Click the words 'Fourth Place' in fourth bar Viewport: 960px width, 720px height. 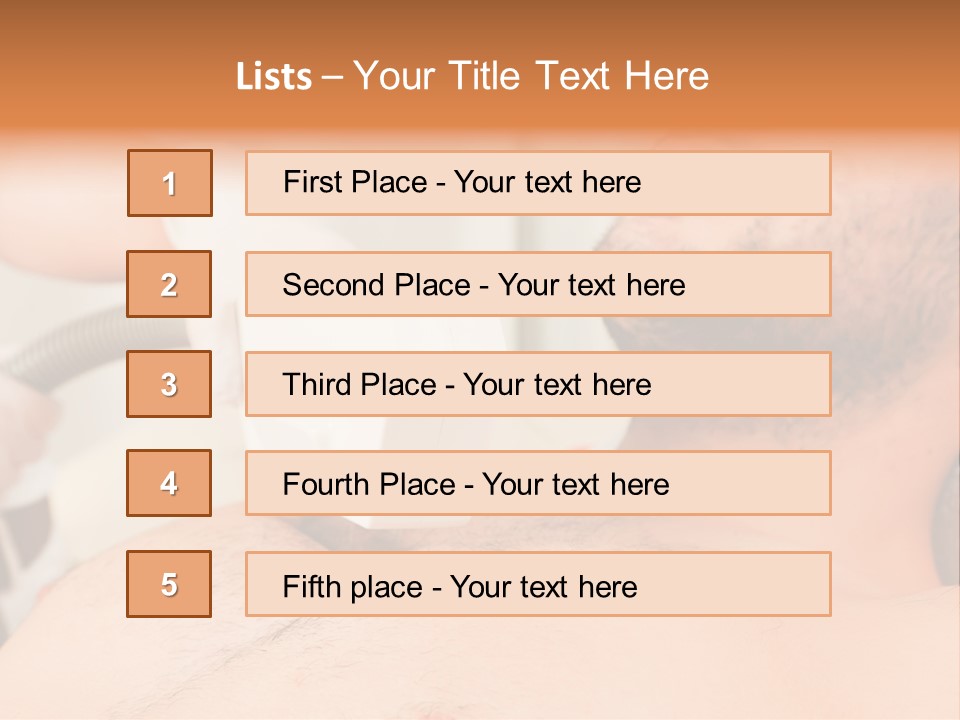pyautogui.click(x=369, y=484)
